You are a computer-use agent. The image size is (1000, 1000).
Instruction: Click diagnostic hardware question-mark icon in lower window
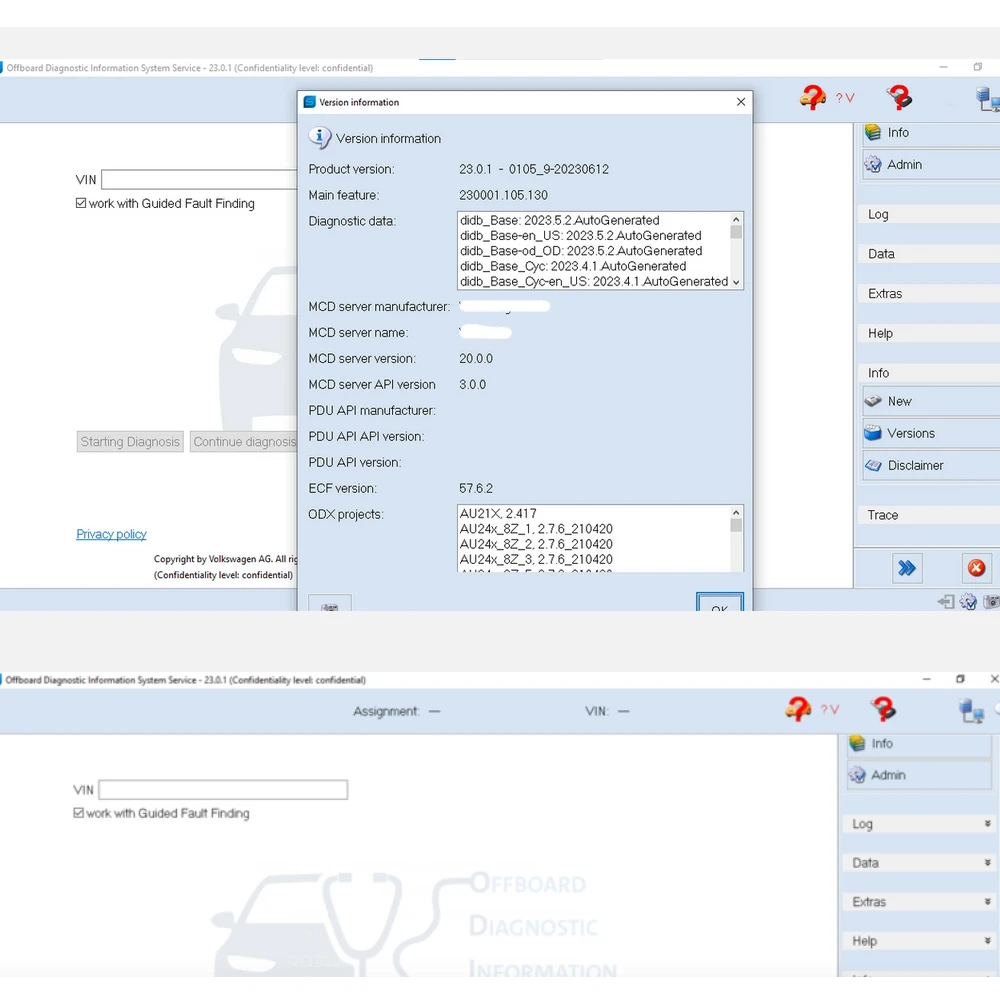(x=883, y=709)
